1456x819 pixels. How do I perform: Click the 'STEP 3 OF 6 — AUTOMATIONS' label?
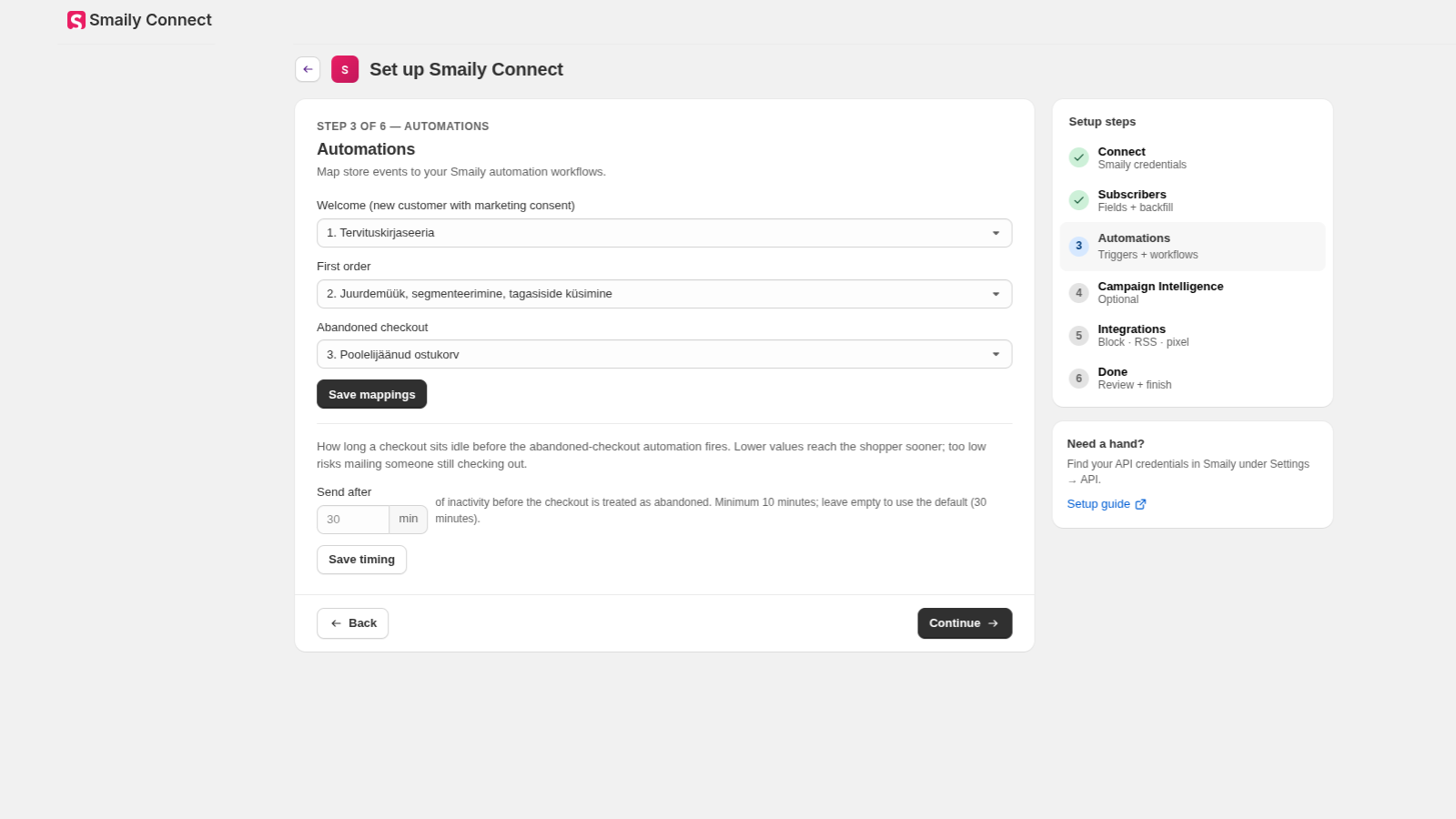pyautogui.click(x=402, y=126)
